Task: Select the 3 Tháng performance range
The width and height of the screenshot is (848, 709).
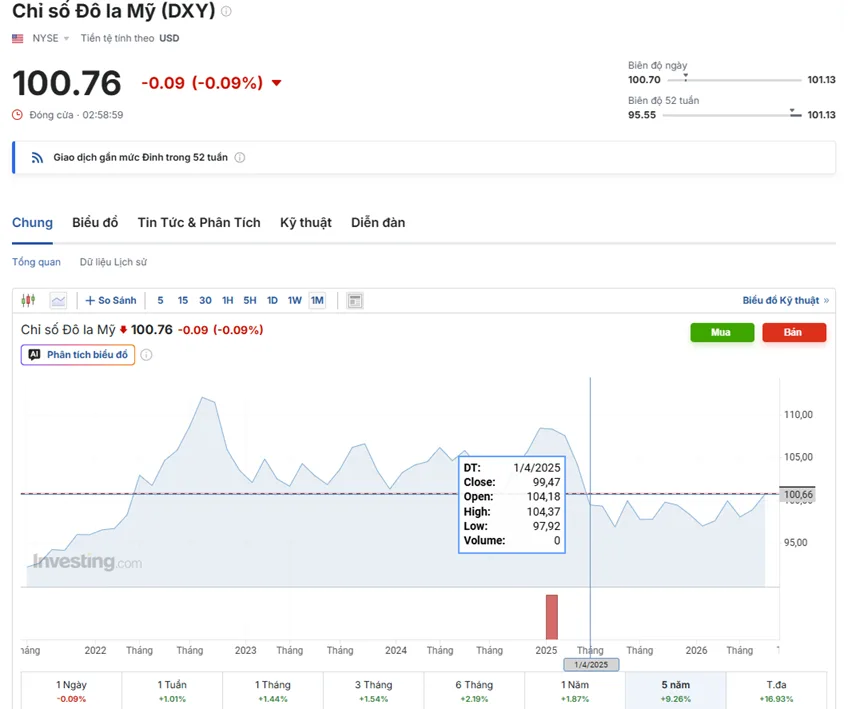Action: (x=374, y=691)
